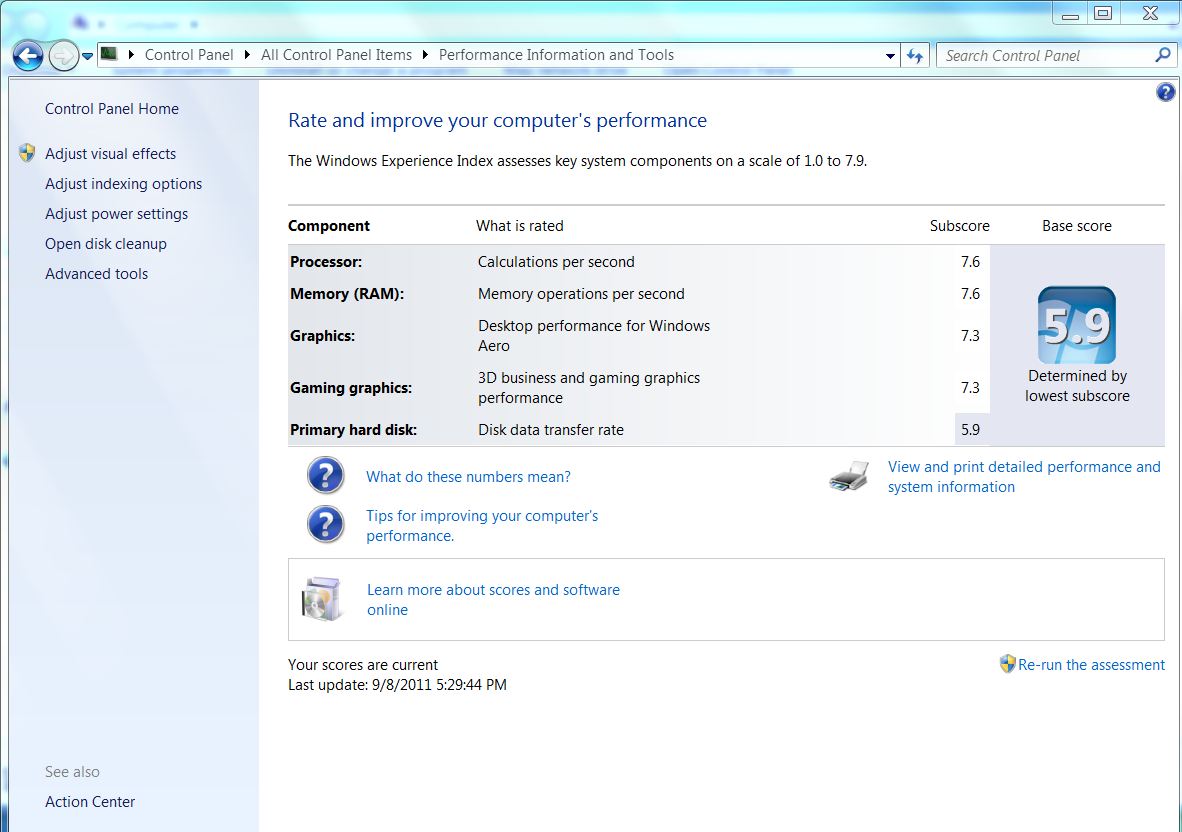1182x832 pixels.
Task: Open Learn more about scores and software online
Action: click(x=493, y=600)
